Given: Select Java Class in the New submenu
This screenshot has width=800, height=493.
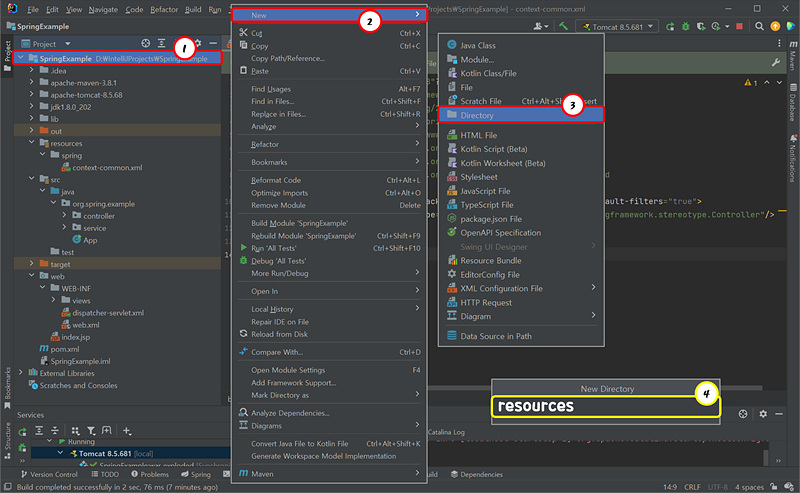Looking at the screenshot, I should [521, 45].
